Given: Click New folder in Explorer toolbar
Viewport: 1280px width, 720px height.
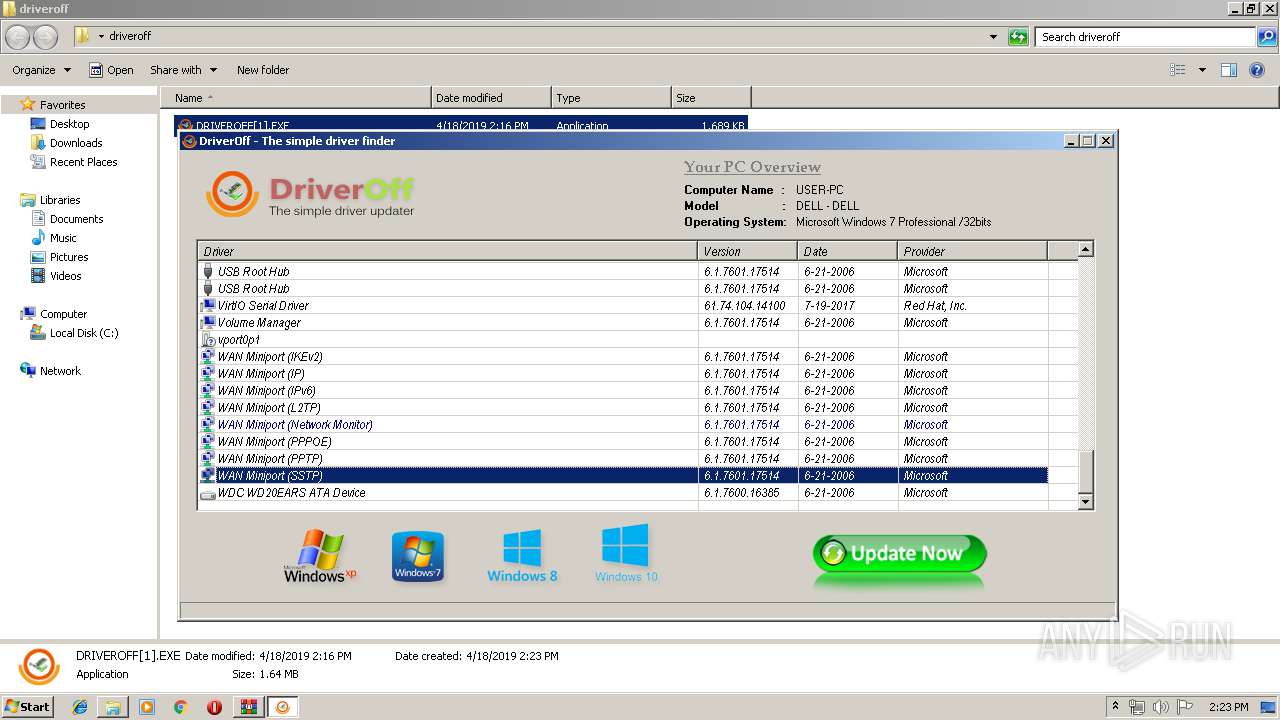Looking at the screenshot, I should (263, 70).
